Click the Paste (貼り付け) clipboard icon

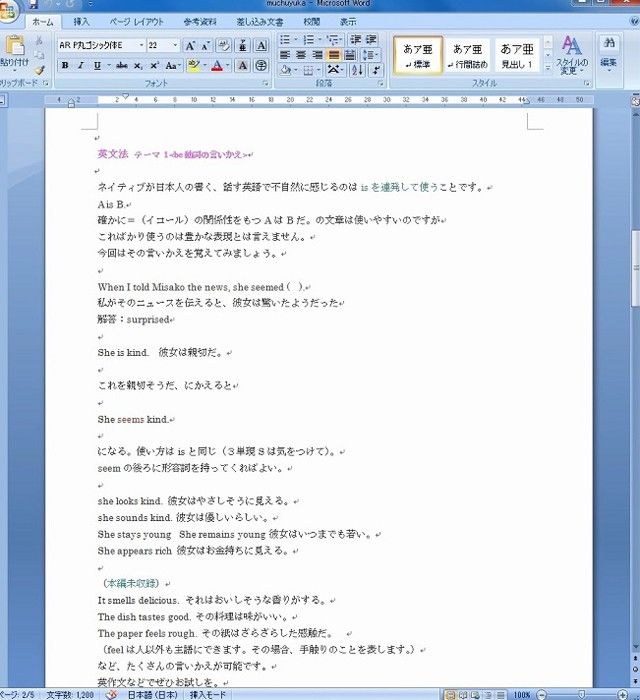(14, 46)
